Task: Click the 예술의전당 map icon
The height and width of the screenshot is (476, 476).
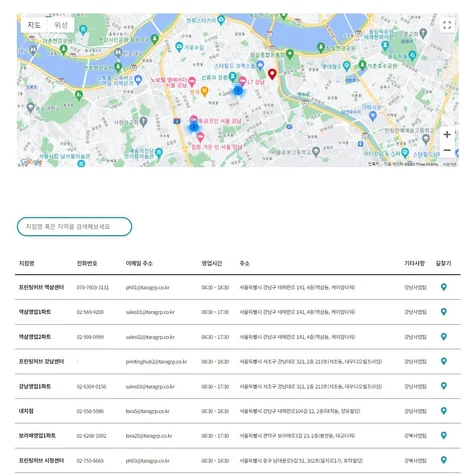Action: [x=159, y=153]
